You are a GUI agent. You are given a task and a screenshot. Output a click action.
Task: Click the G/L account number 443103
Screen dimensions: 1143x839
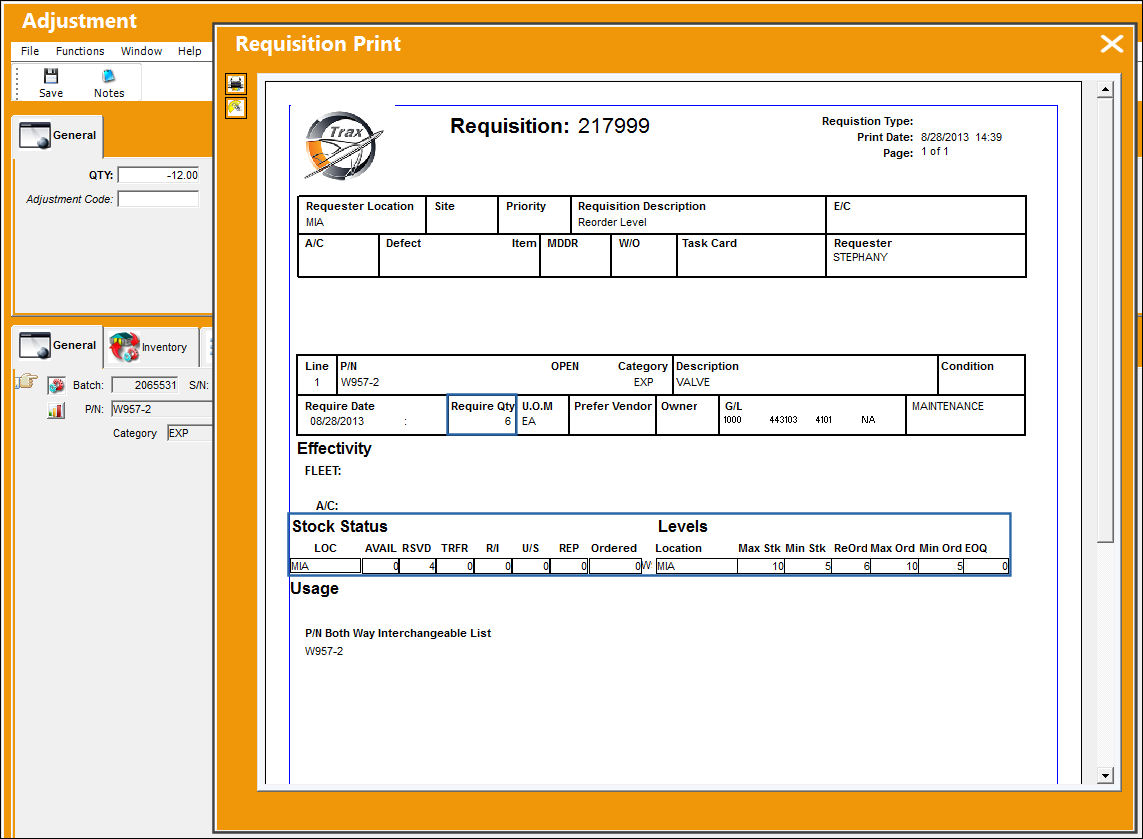[x=783, y=420]
